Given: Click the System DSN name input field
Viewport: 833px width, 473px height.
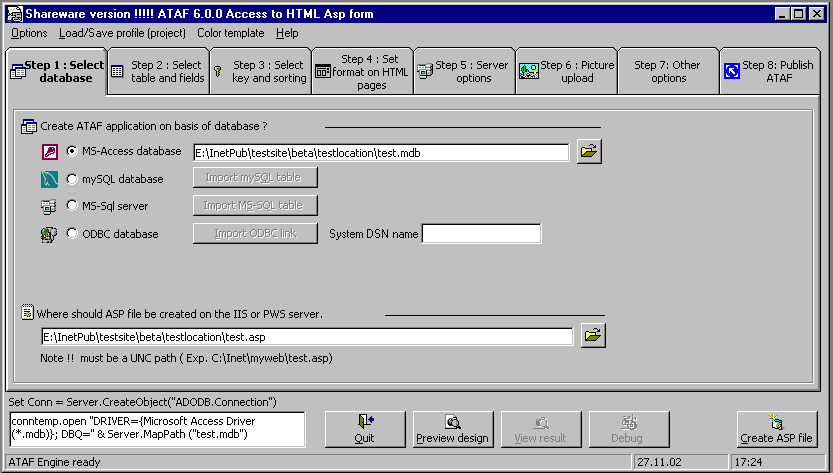Looking at the screenshot, I should tap(481, 234).
